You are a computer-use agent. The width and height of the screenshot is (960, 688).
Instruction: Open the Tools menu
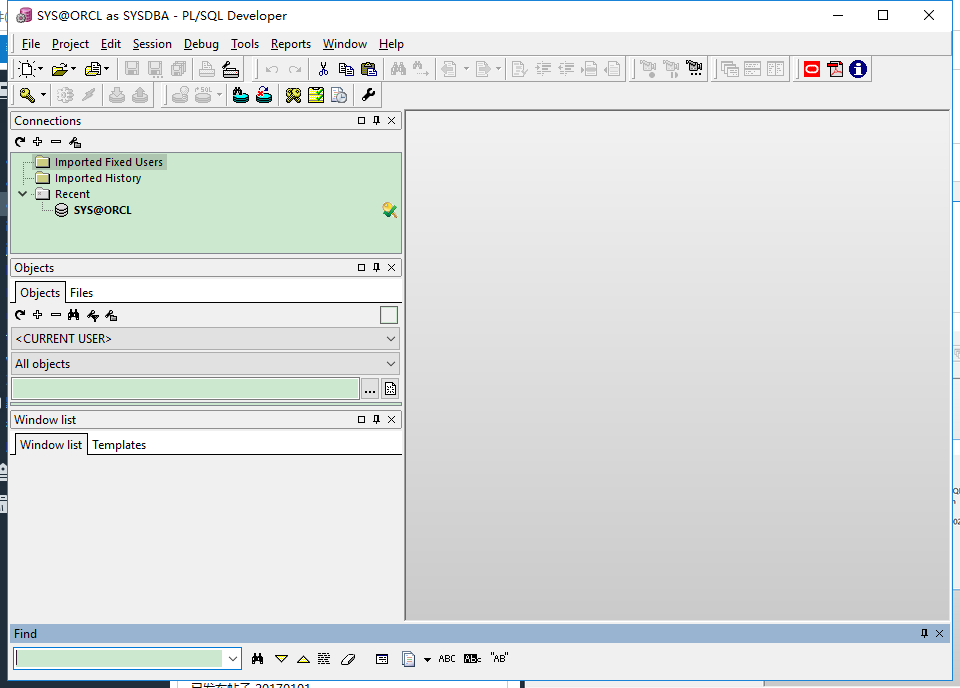244,44
